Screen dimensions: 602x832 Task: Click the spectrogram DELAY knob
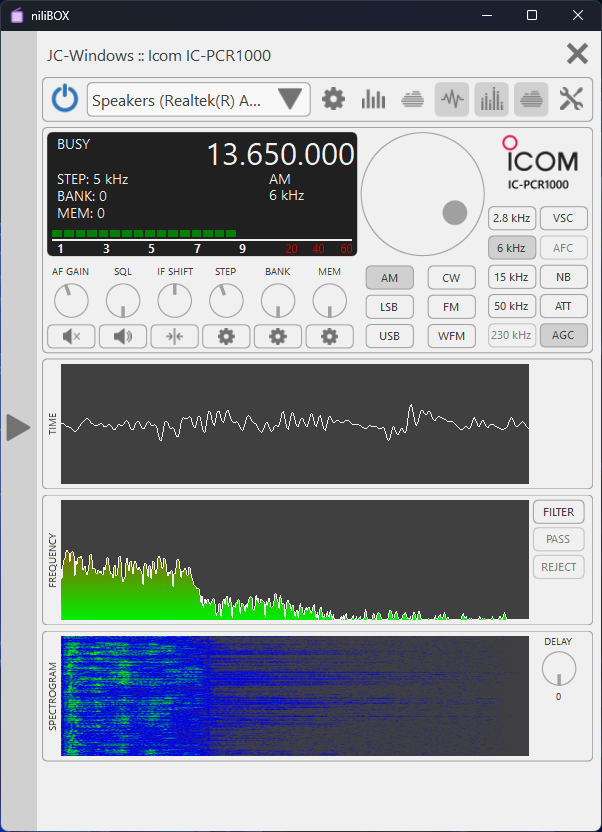coord(559,669)
